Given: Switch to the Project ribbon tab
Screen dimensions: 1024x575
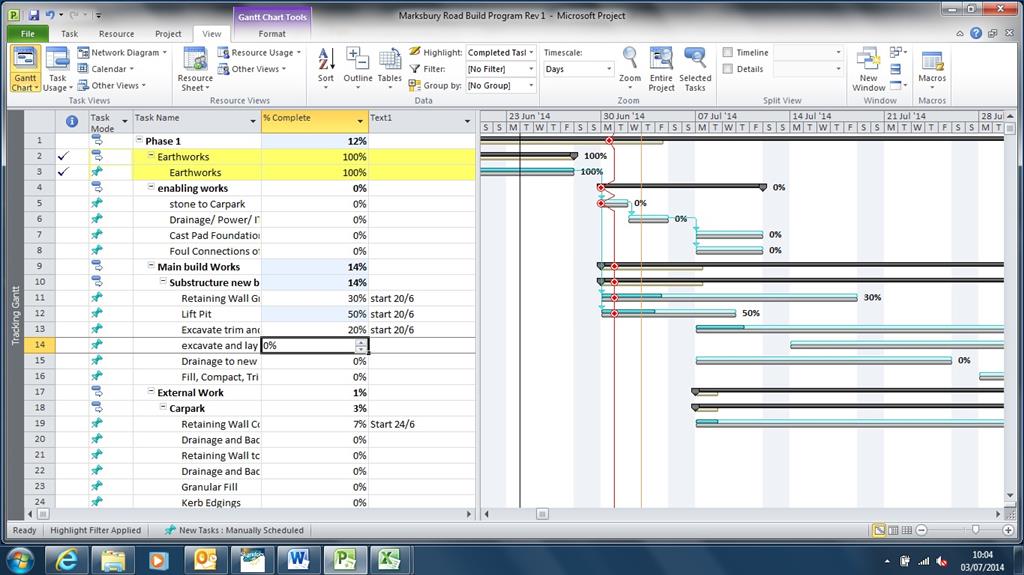Looking at the screenshot, I should (x=168, y=34).
